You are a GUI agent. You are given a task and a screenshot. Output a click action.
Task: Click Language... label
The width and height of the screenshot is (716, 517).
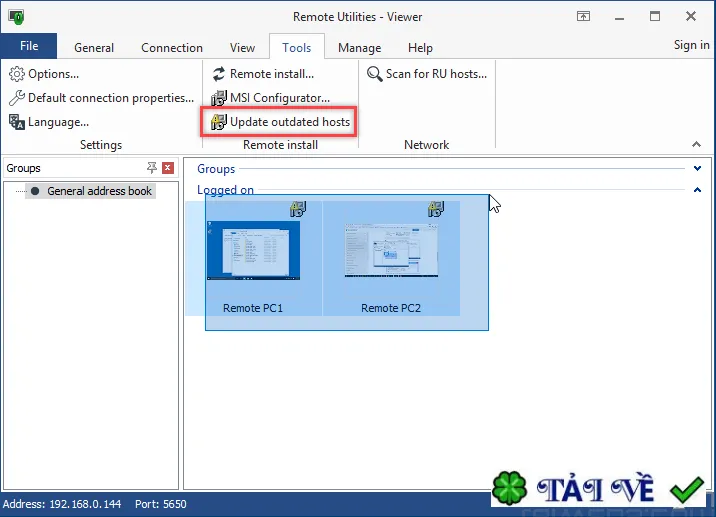click(x=58, y=122)
